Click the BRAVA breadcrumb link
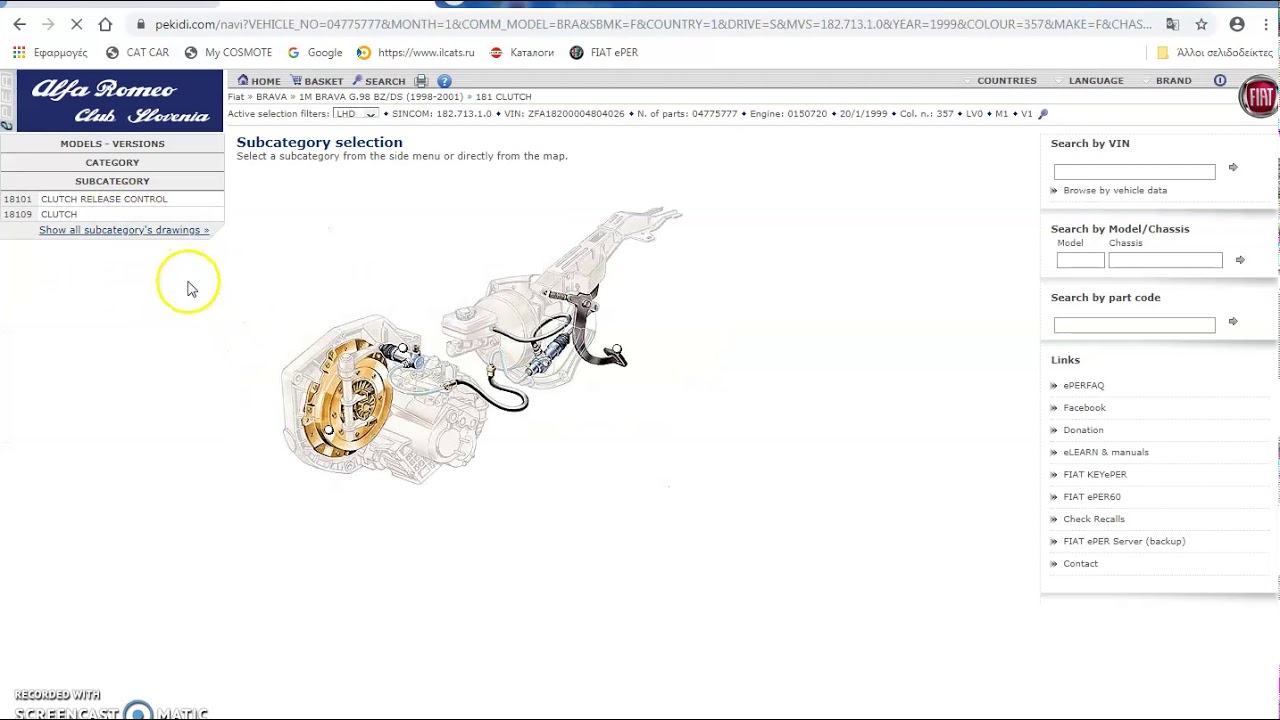1280x720 pixels. click(271, 97)
